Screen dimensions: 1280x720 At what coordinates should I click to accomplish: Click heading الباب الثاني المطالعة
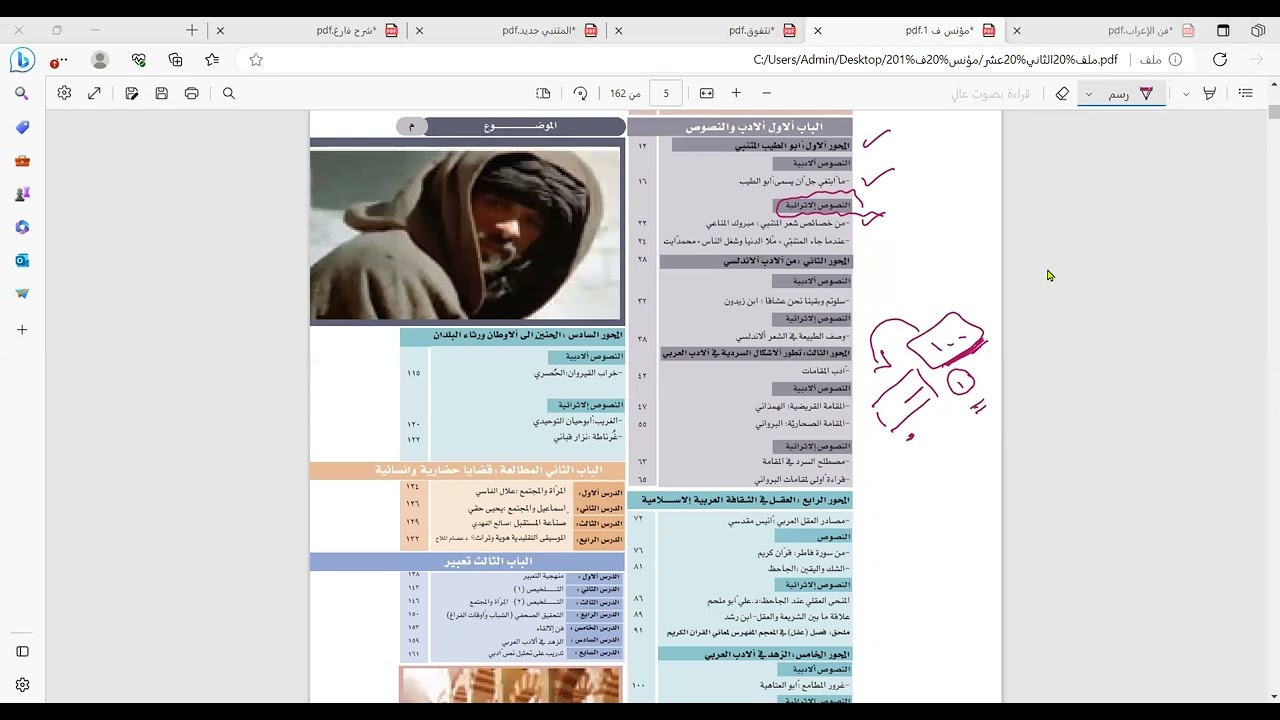tap(488, 470)
